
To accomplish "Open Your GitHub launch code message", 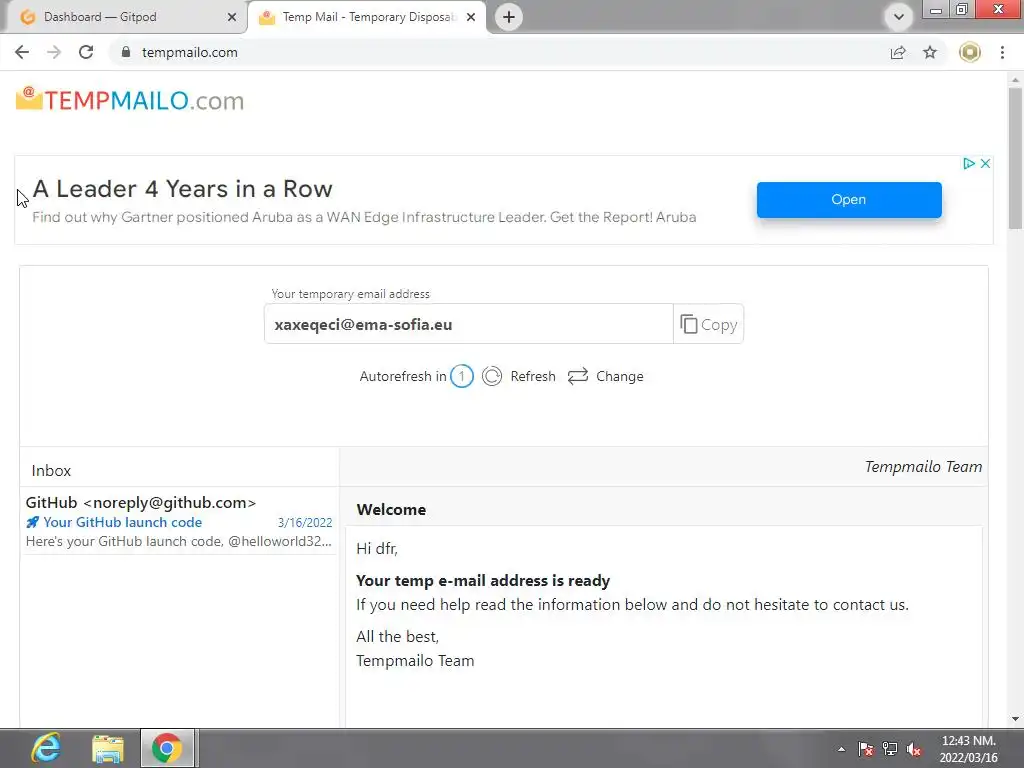I will click(123, 522).
